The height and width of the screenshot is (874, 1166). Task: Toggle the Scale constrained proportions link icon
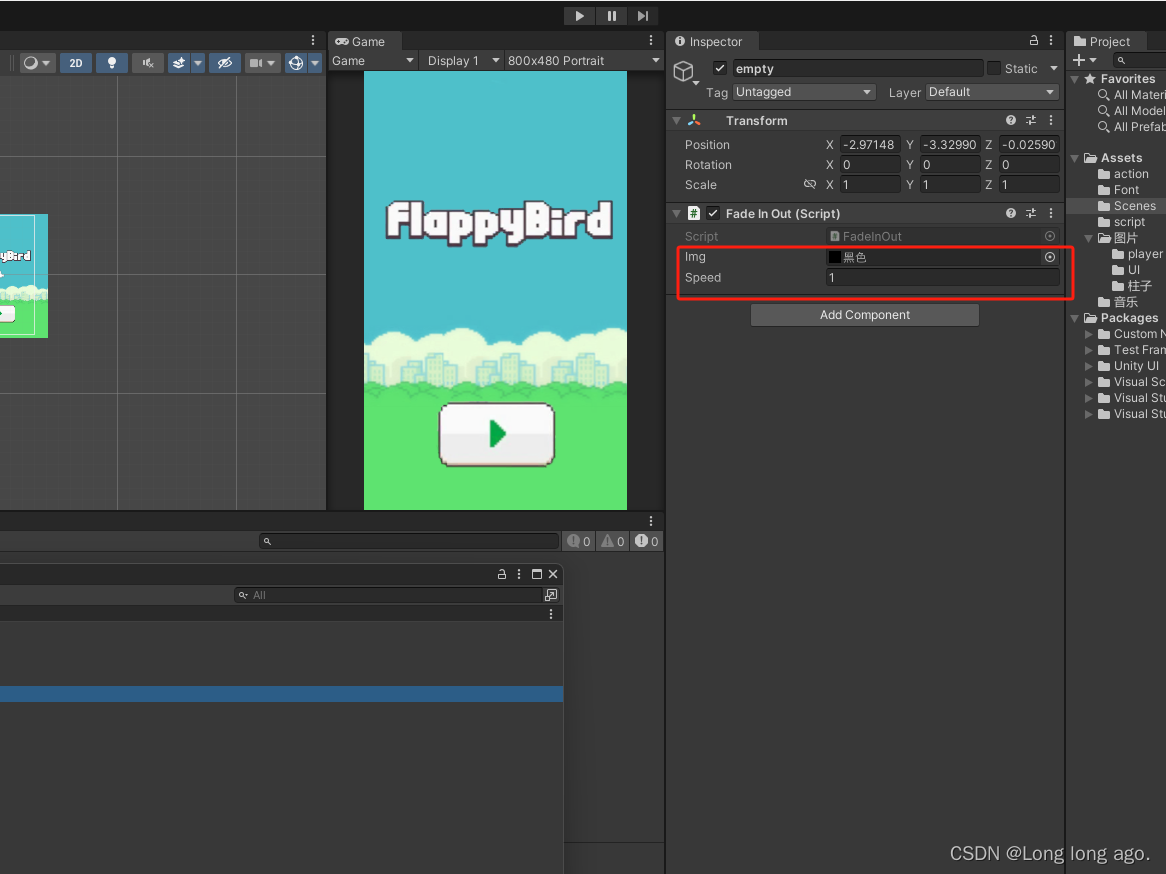[810, 184]
